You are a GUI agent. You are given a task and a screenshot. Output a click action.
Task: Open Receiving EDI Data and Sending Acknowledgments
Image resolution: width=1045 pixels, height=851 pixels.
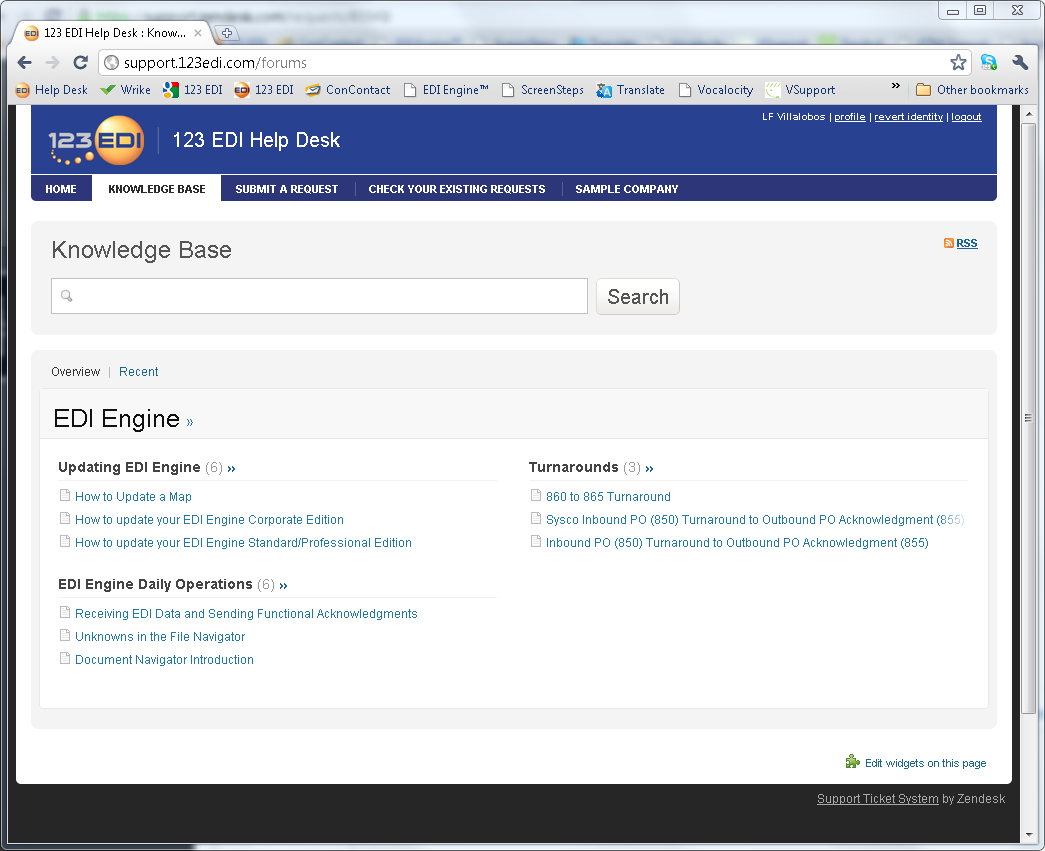click(x=246, y=614)
